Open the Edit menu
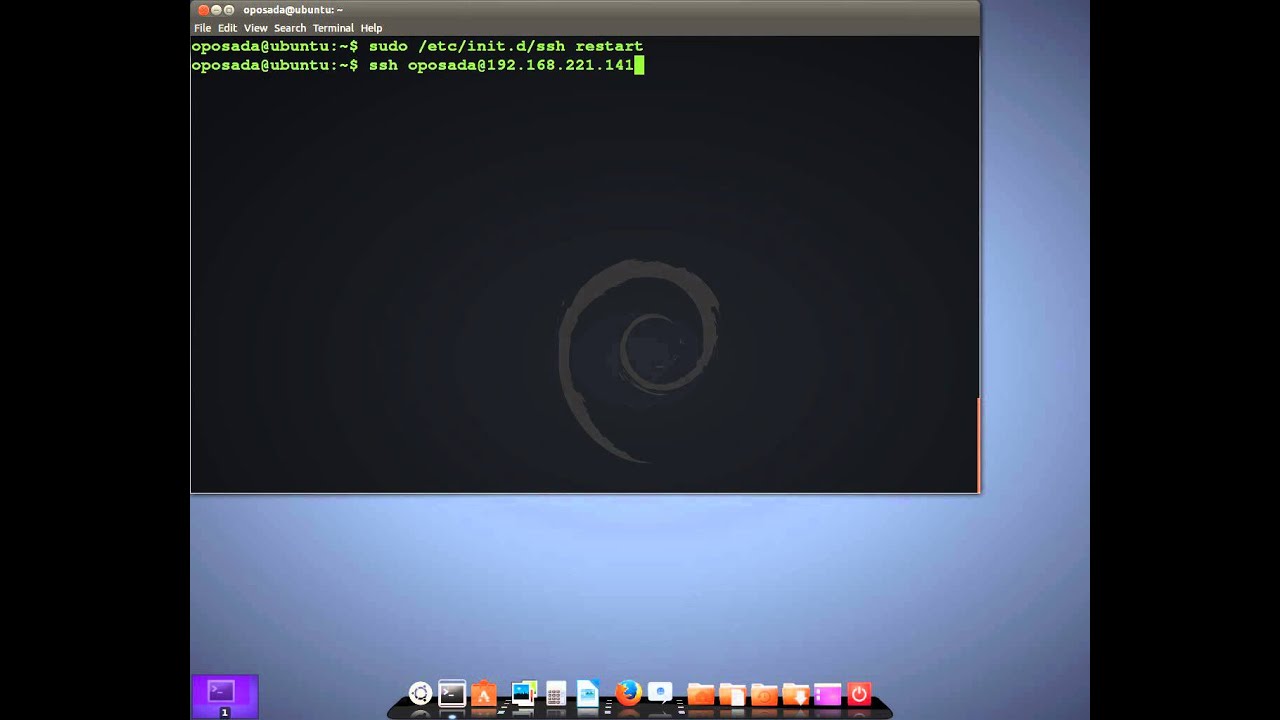 tap(227, 28)
